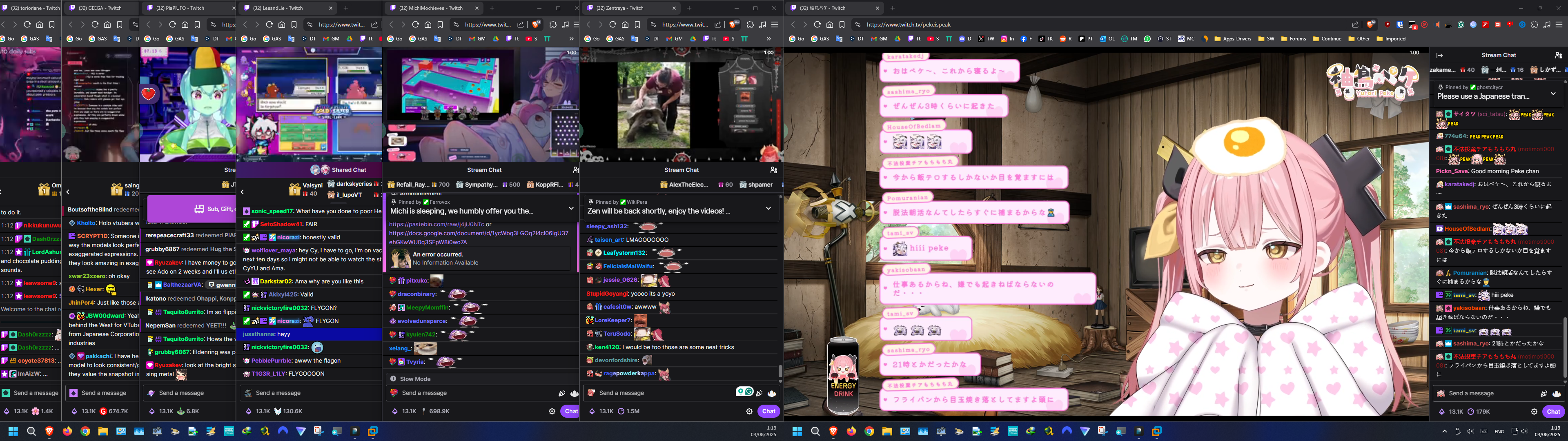Open the Reddit 'R' bookmark
The image size is (1568, 441).
(1066, 38)
